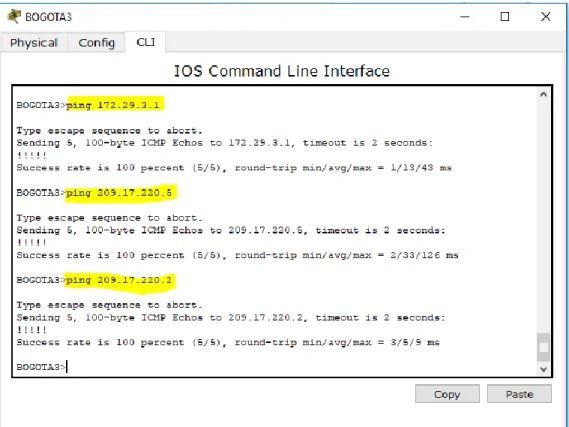Click the BOGOTA3 window app icon

point(14,17)
